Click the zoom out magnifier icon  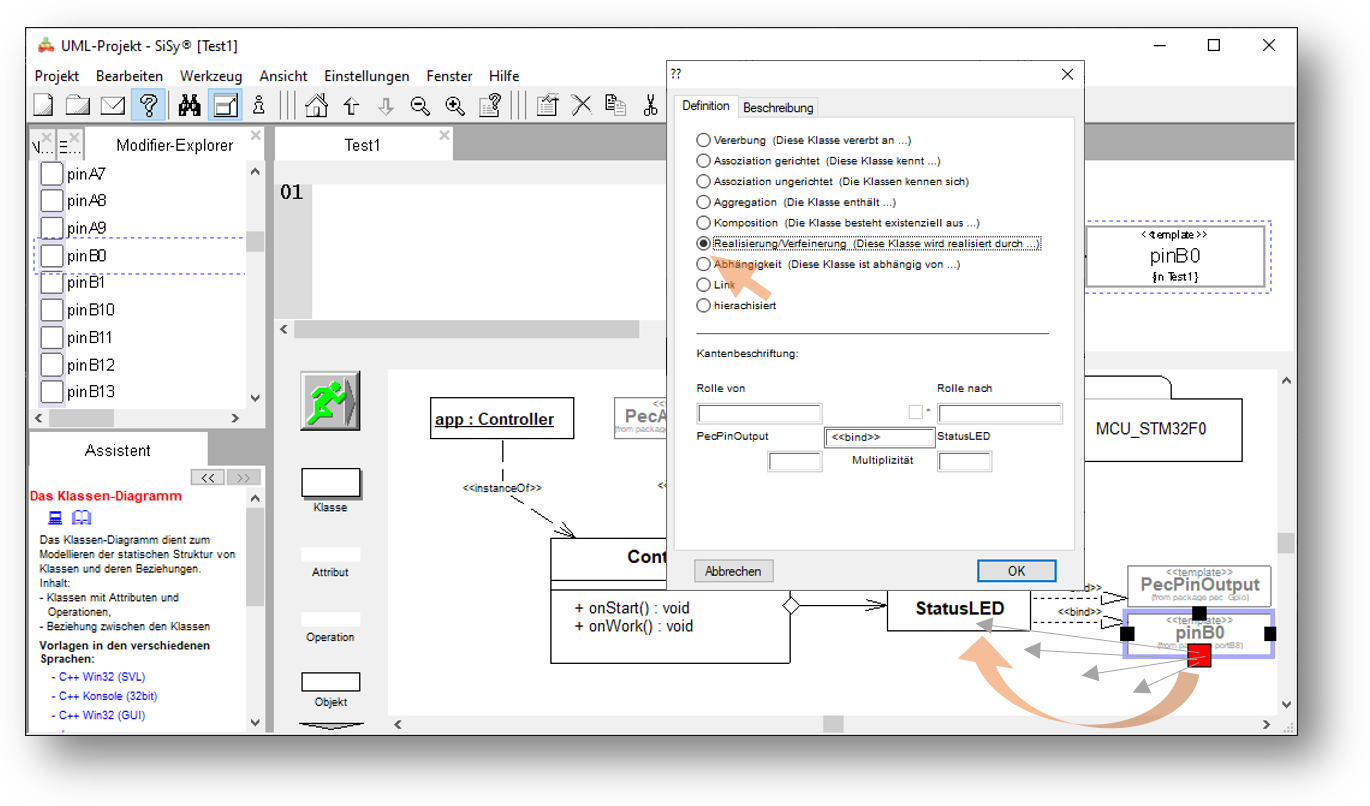point(421,105)
